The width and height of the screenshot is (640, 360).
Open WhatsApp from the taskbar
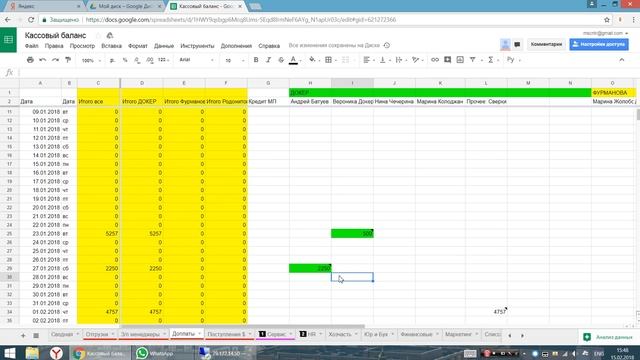[154, 353]
